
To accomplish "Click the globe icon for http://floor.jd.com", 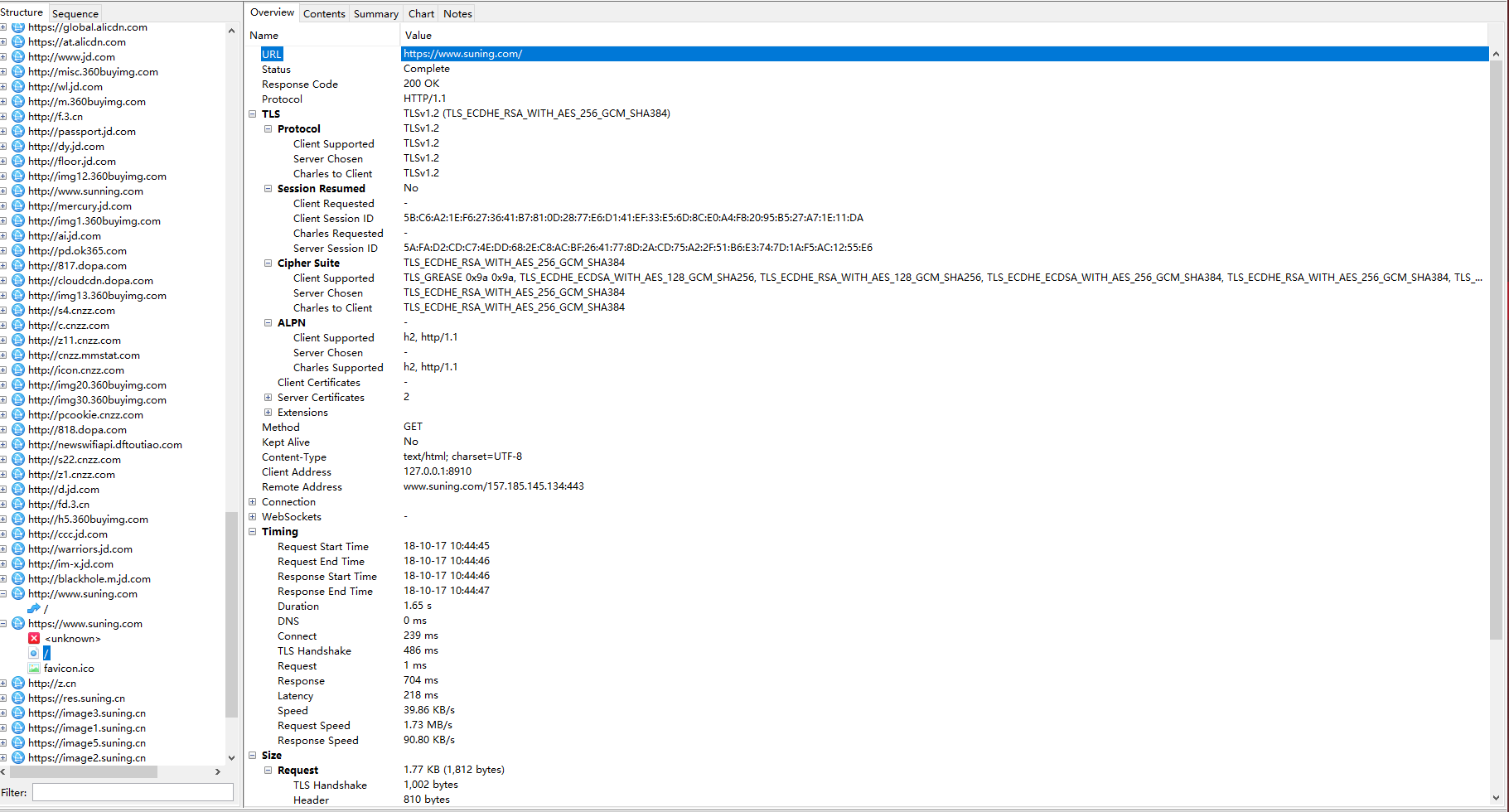I will pos(18,162).
